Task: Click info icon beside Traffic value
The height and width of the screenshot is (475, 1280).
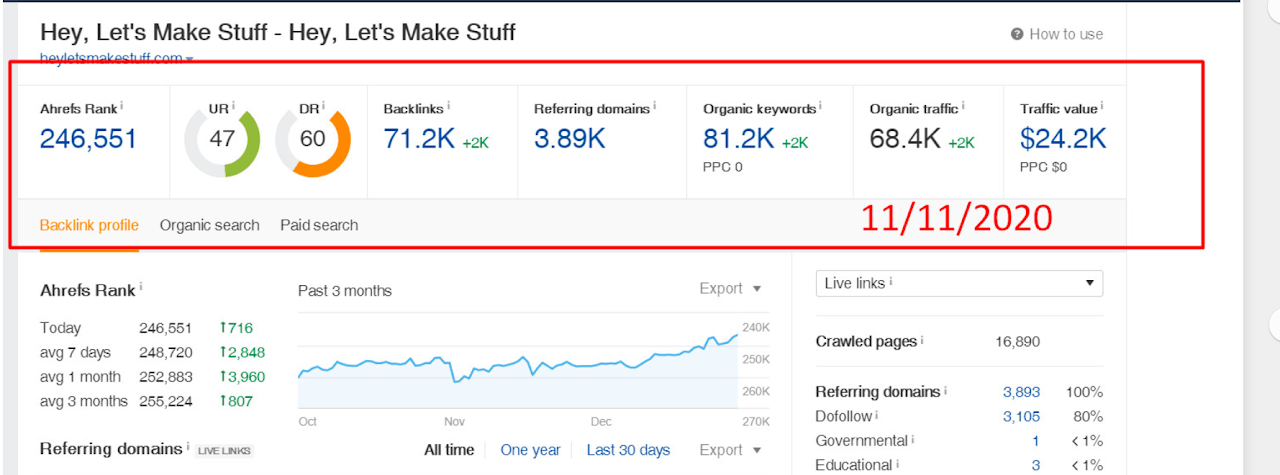Action: click(1102, 106)
